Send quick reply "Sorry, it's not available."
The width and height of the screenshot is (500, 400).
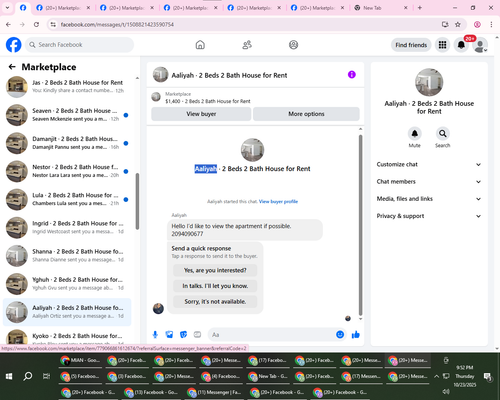coord(215,302)
